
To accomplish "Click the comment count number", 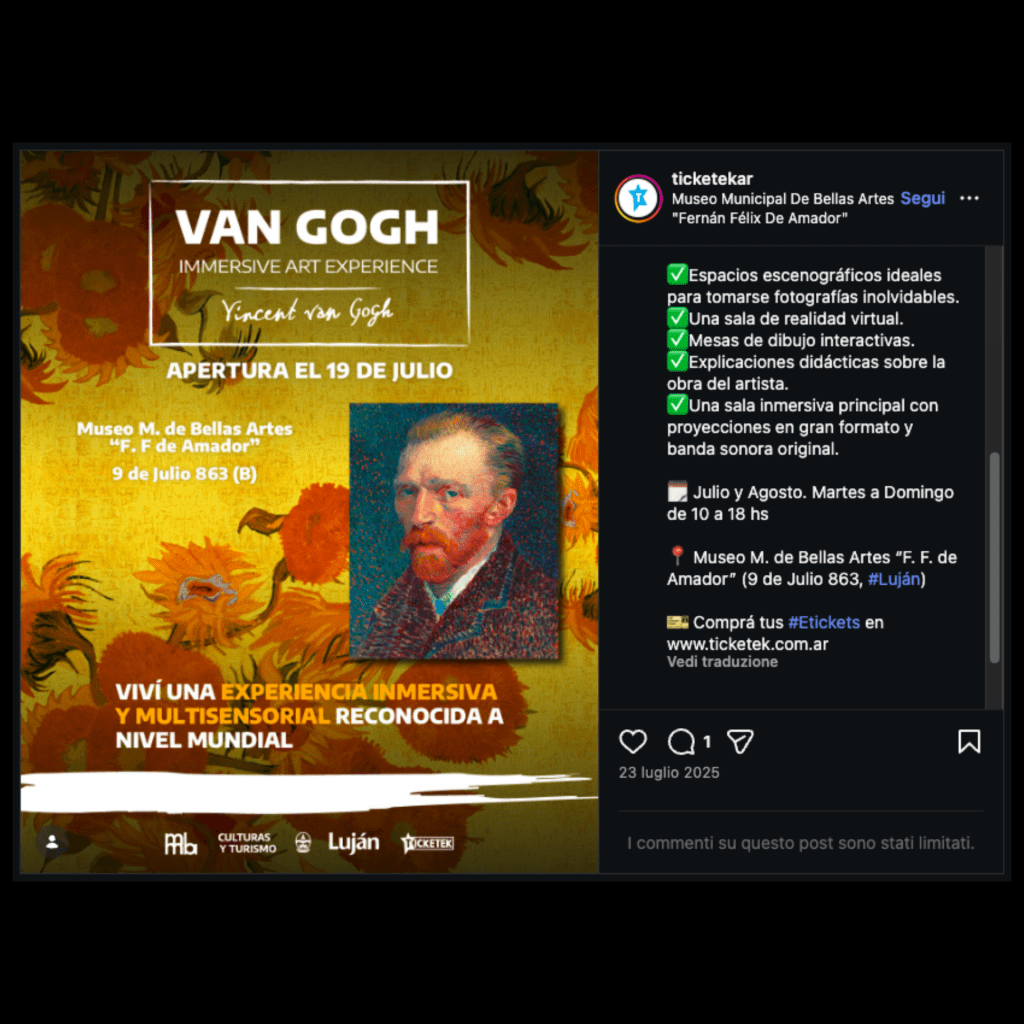I will (x=707, y=742).
